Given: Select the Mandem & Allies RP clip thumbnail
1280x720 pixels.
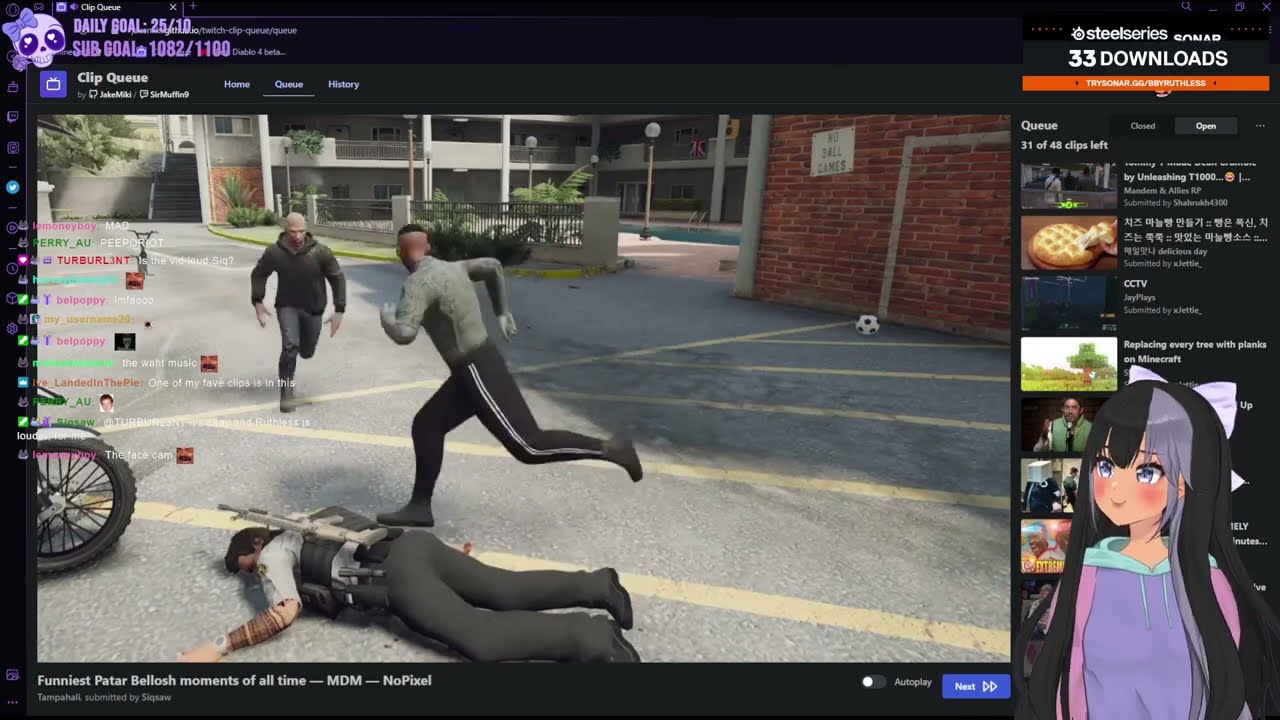Looking at the screenshot, I should point(1068,185).
